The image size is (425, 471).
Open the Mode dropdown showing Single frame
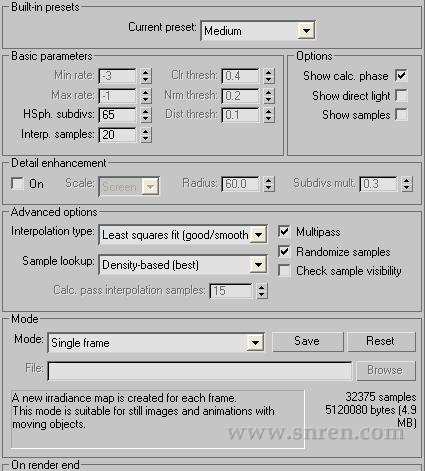[x=156, y=343]
